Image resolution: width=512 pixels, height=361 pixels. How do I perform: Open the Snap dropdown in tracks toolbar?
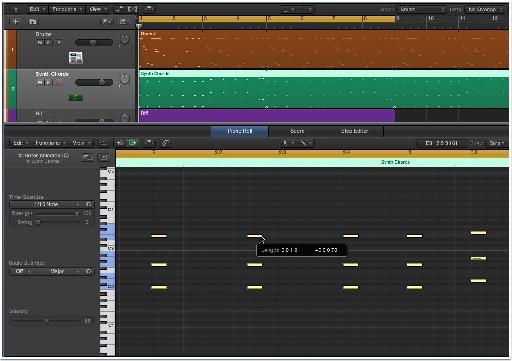point(421,9)
